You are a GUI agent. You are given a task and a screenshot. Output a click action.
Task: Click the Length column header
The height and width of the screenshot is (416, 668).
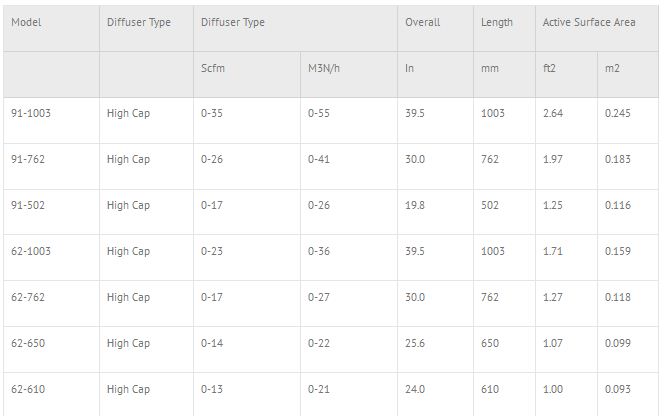pos(496,22)
